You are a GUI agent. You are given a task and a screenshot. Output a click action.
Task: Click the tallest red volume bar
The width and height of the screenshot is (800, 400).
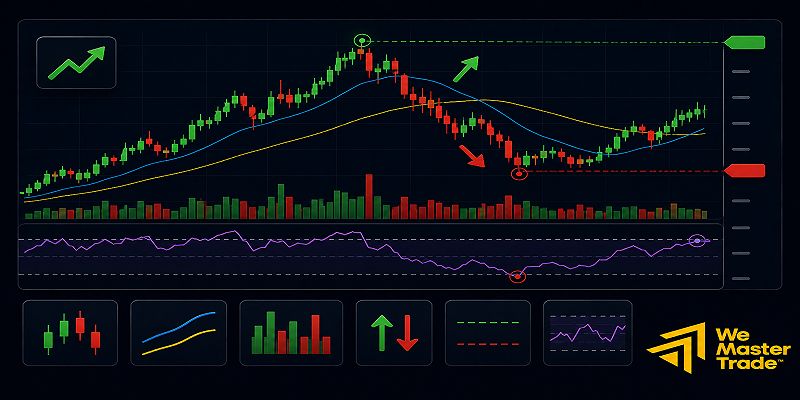point(369,196)
